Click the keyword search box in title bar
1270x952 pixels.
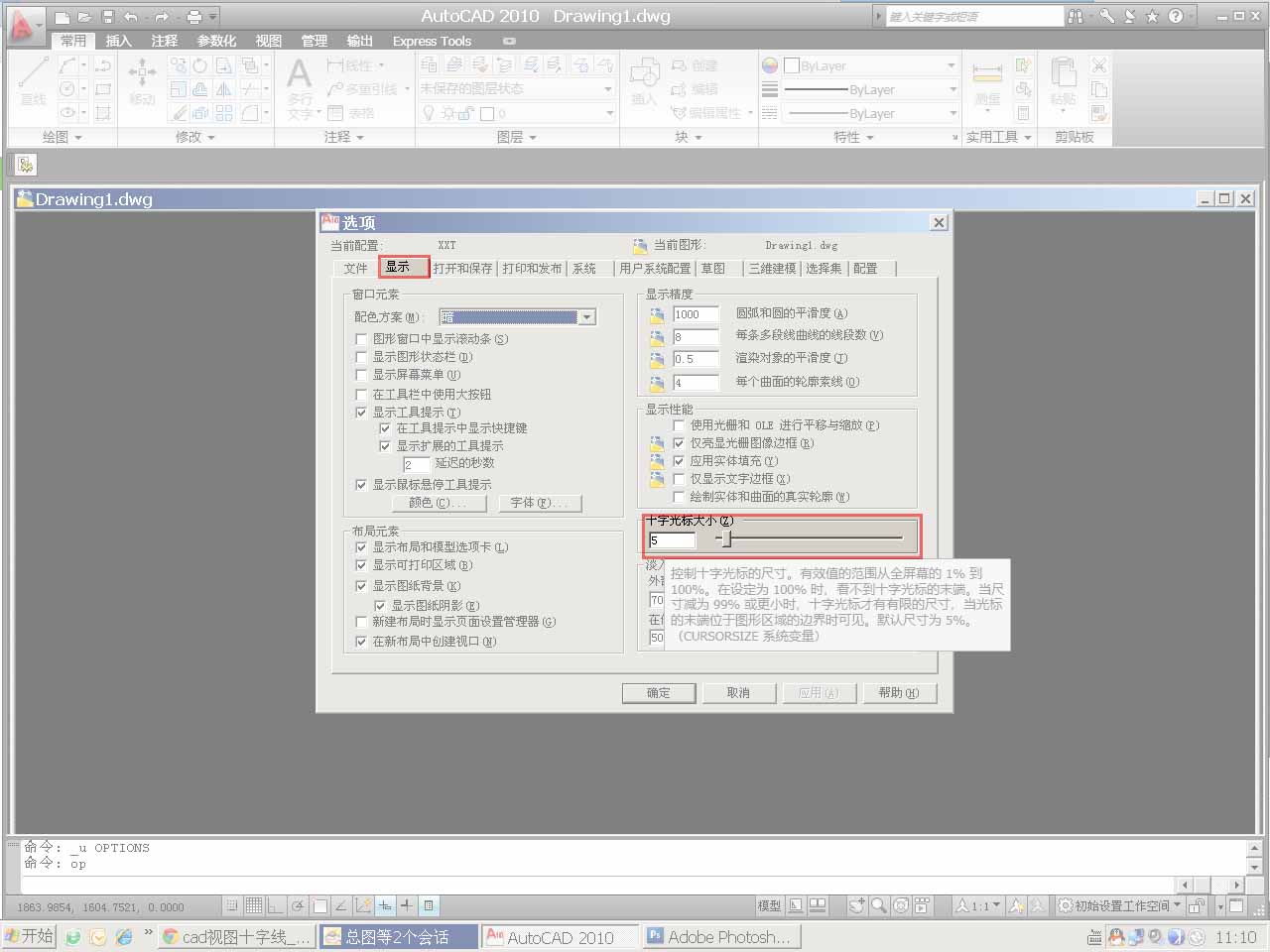click(973, 17)
